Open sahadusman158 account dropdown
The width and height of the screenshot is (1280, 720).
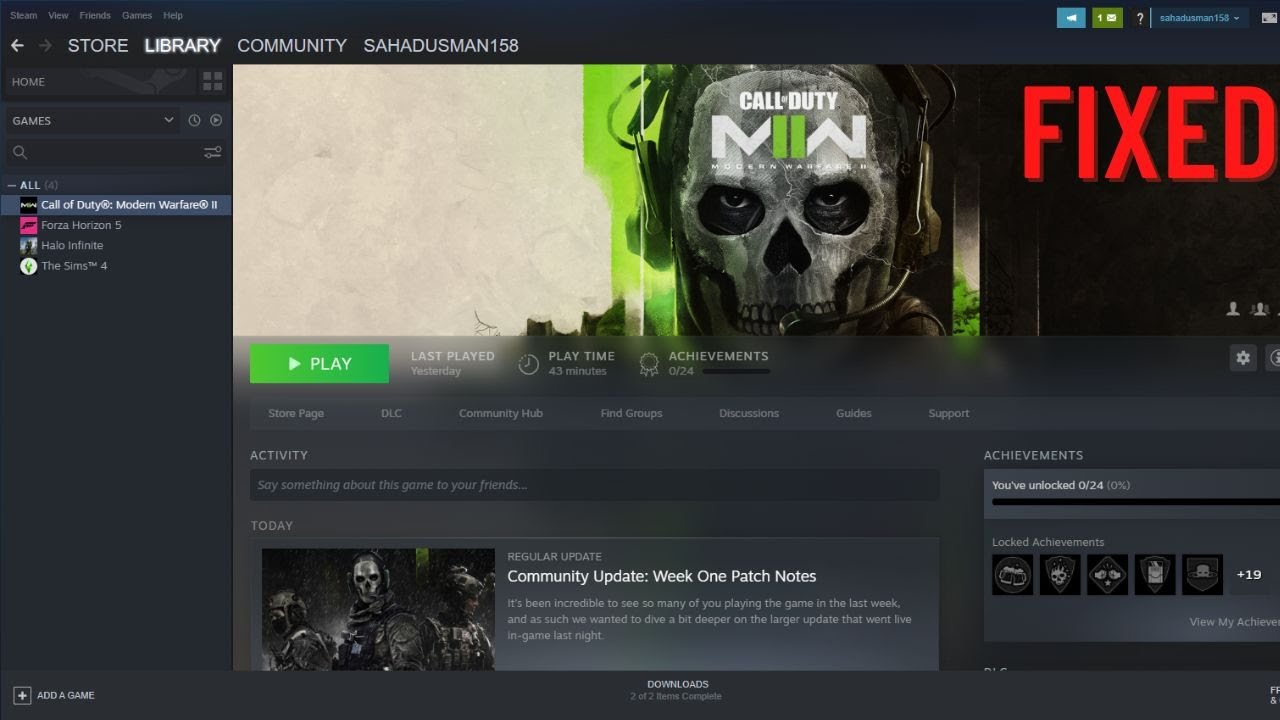[x=1199, y=18]
